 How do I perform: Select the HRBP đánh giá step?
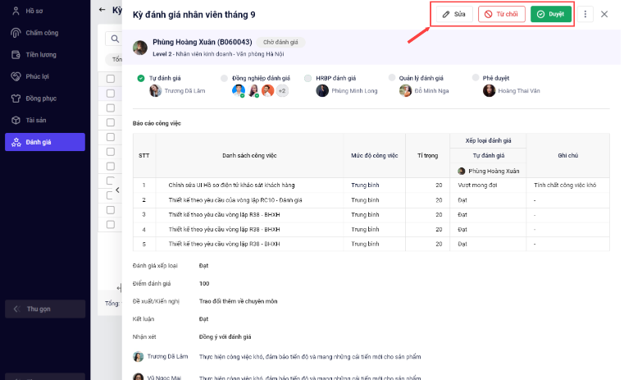(x=335, y=78)
